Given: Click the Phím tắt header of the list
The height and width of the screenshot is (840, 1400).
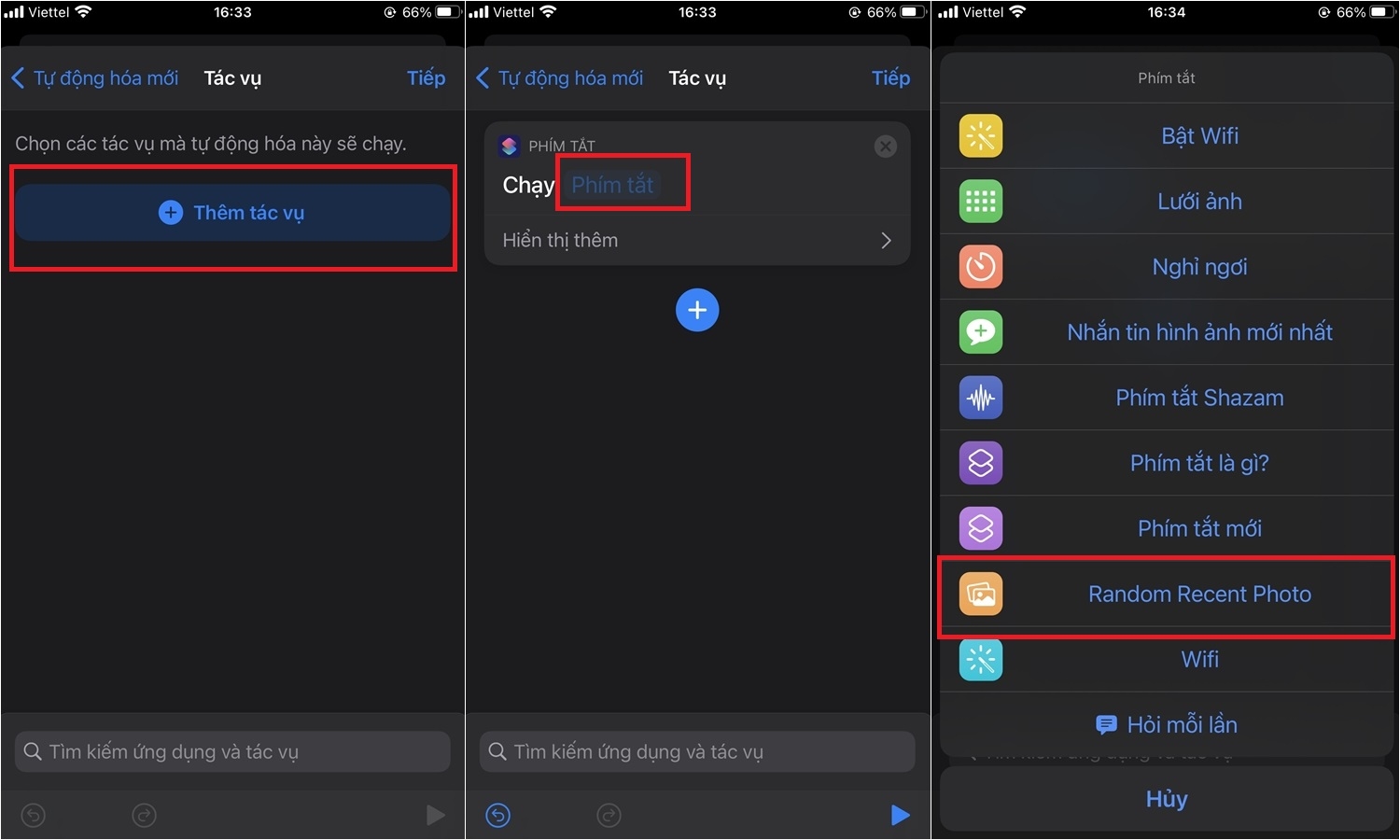Looking at the screenshot, I should tap(1167, 78).
